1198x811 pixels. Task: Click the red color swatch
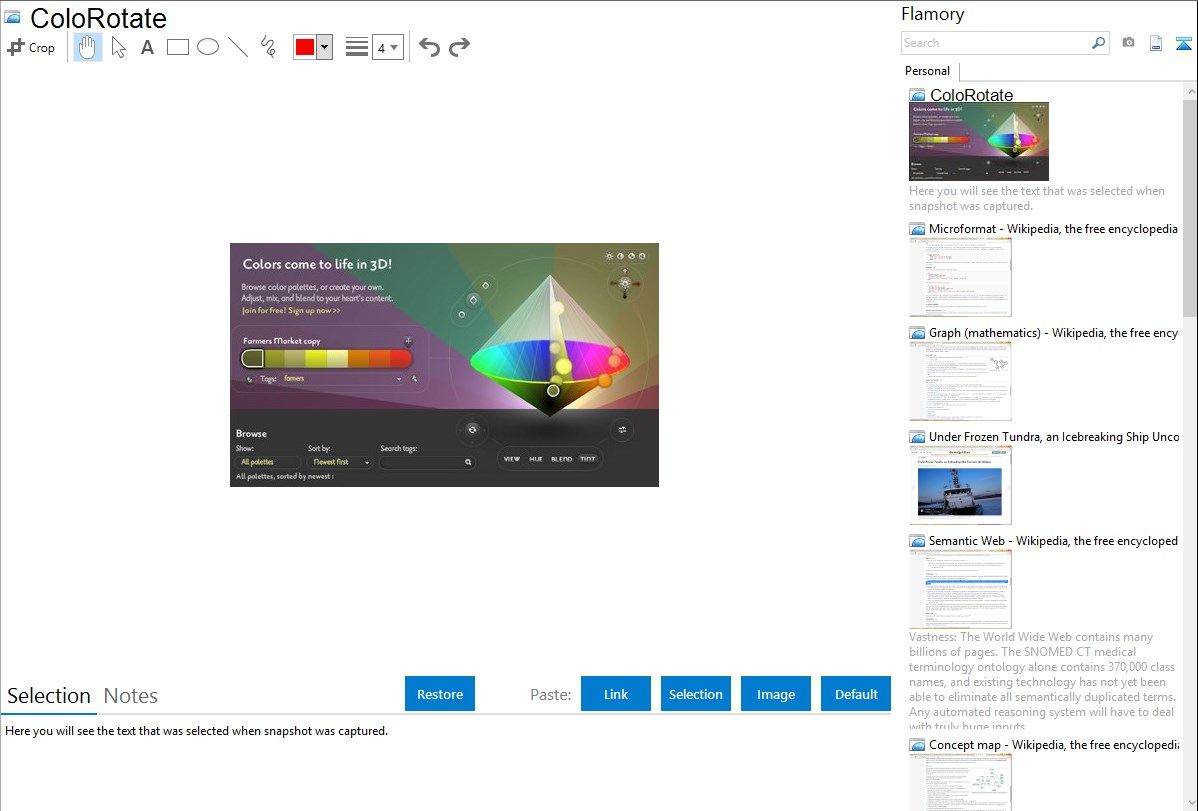pyautogui.click(x=305, y=47)
